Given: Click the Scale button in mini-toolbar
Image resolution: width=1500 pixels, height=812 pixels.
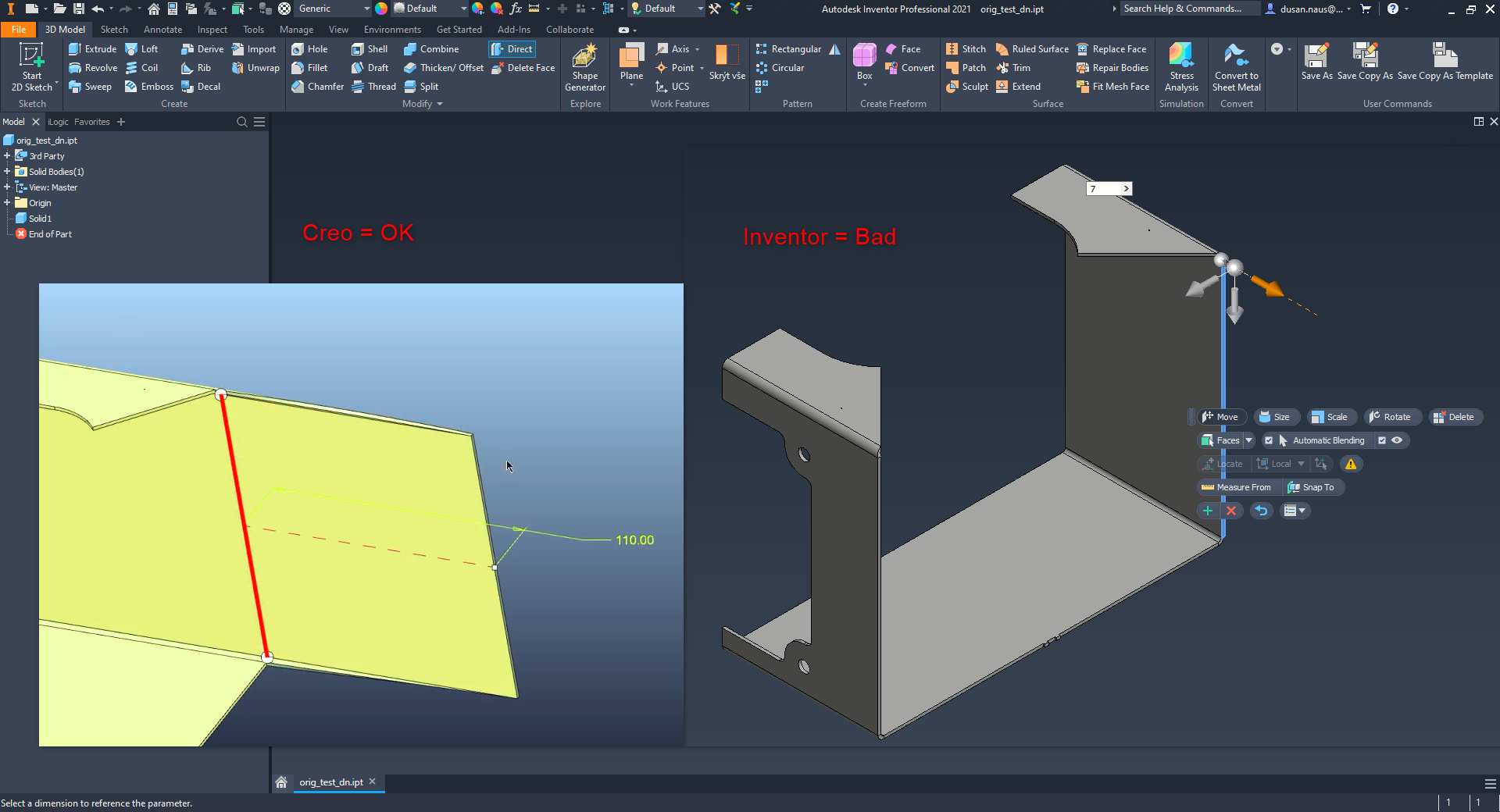Looking at the screenshot, I should point(1331,417).
